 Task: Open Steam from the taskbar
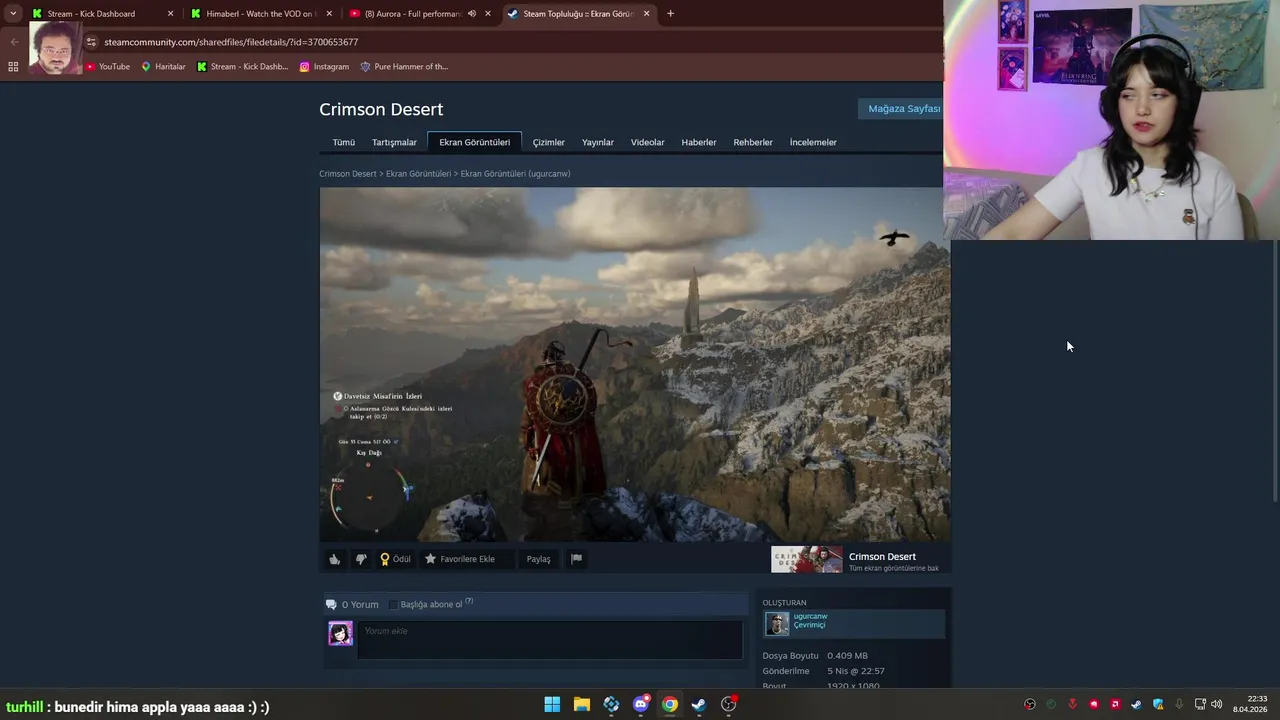699,704
